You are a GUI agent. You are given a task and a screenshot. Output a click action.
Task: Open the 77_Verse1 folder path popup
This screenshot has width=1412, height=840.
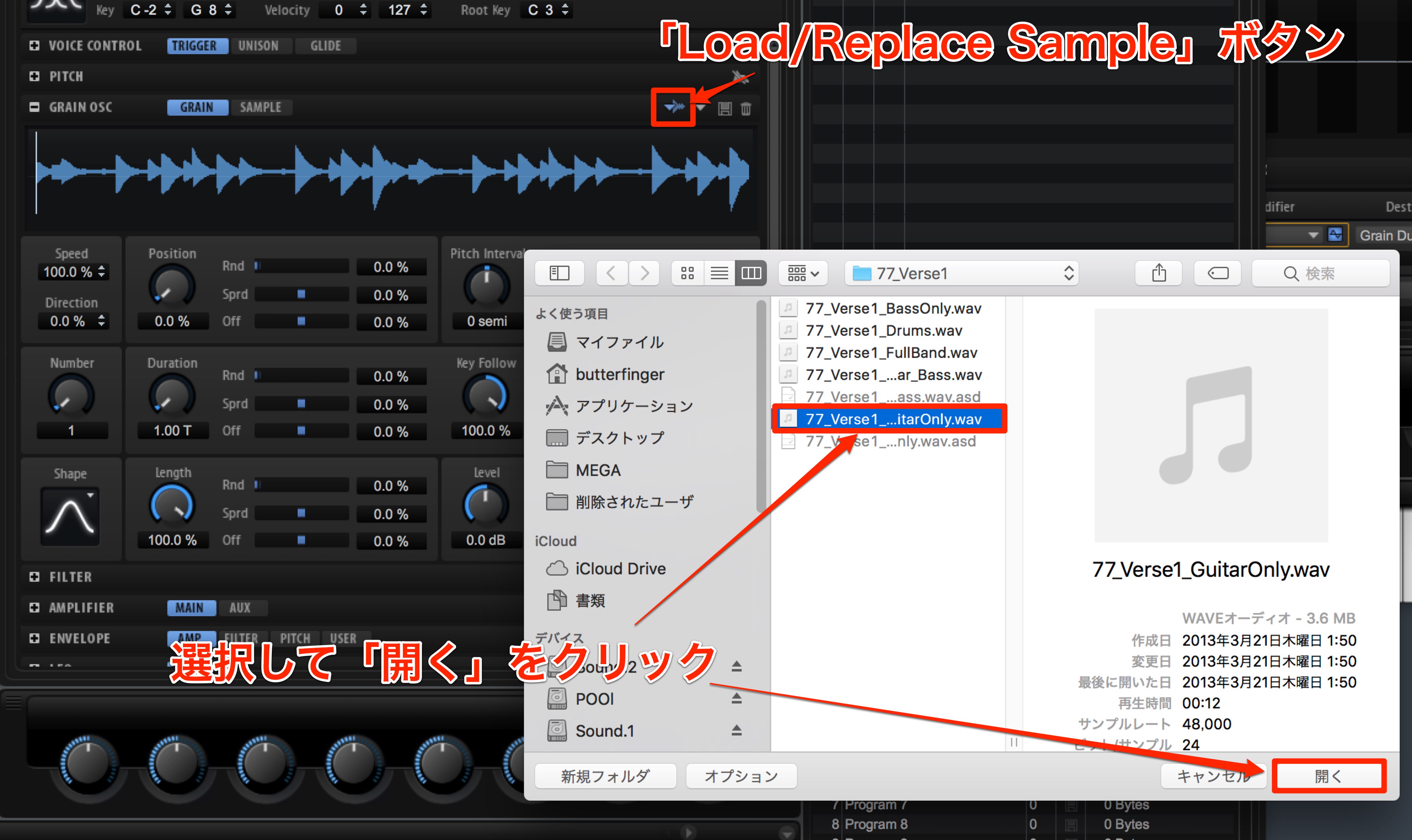[962, 273]
